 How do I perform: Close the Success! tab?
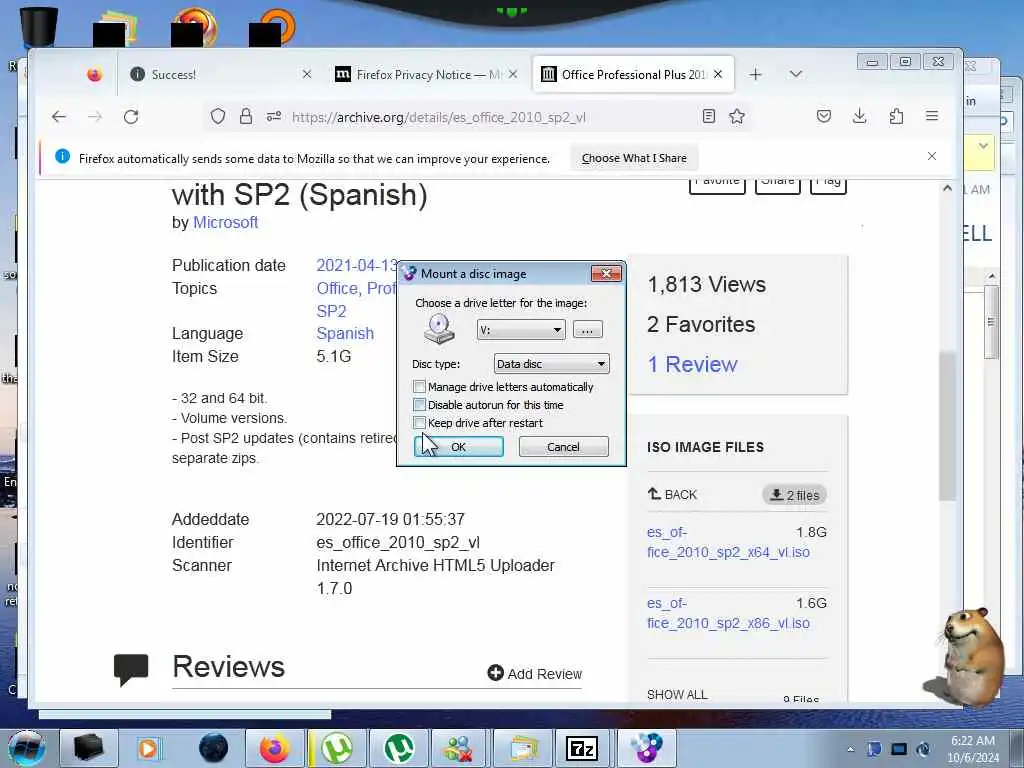(x=307, y=74)
